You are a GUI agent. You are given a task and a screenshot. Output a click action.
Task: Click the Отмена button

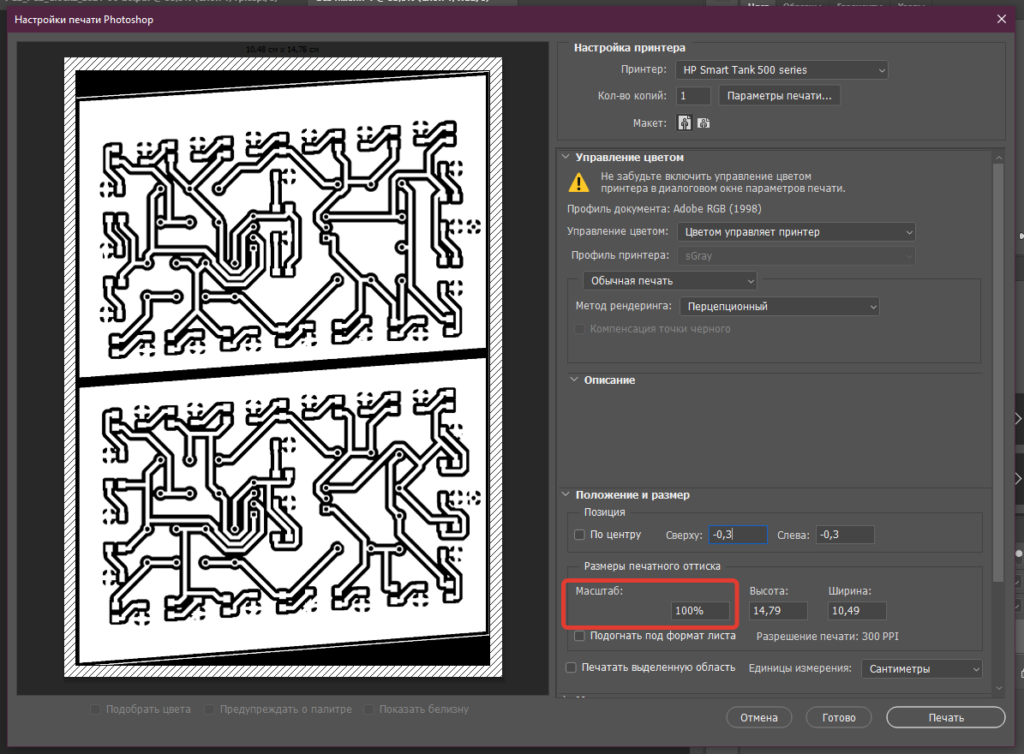pyautogui.click(x=759, y=718)
